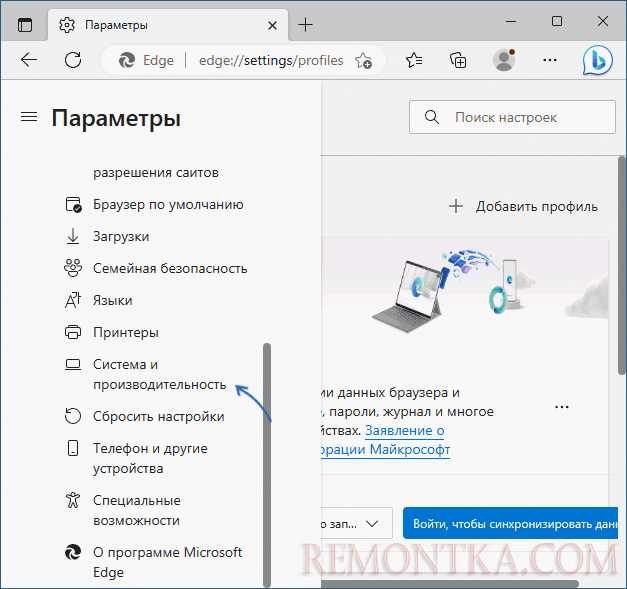Refresh the page

(73, 60)
